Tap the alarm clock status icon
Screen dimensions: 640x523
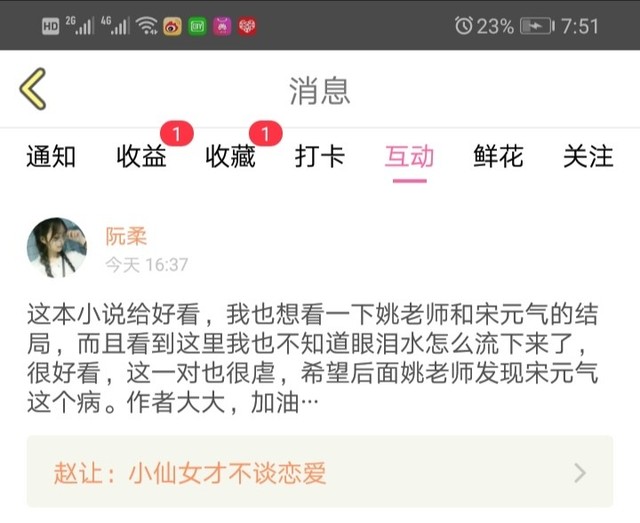tap(464, 26)
